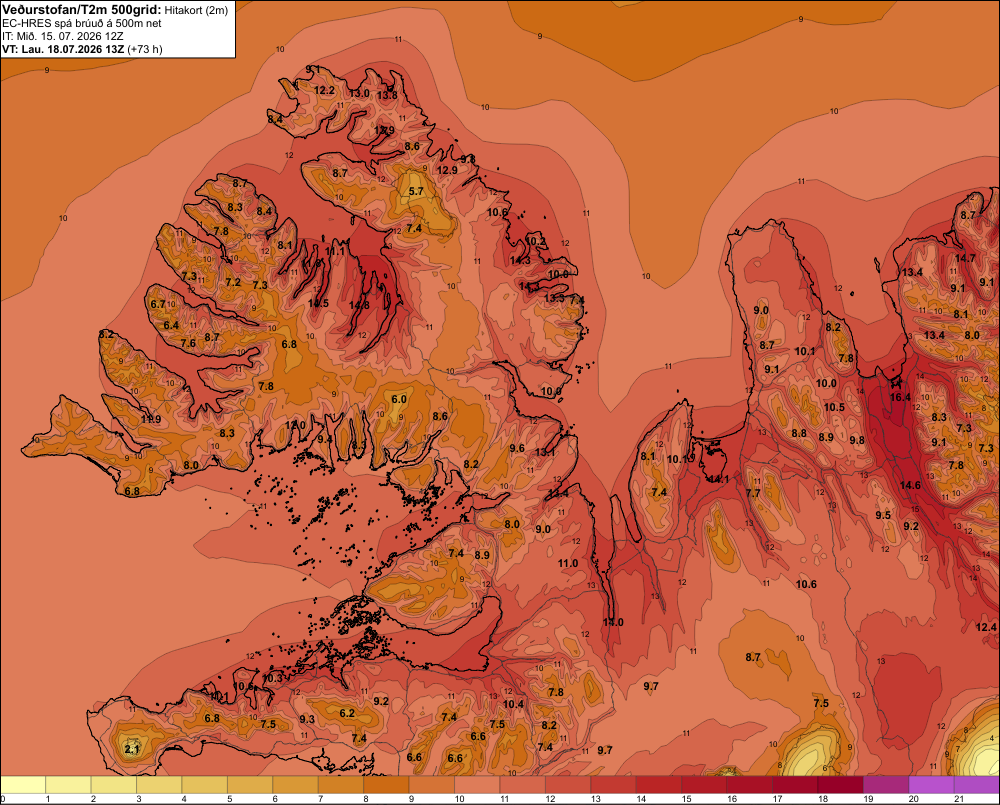Click the temperature value '8.8'
Screen dimensions: 1000x805
[799, 433]
